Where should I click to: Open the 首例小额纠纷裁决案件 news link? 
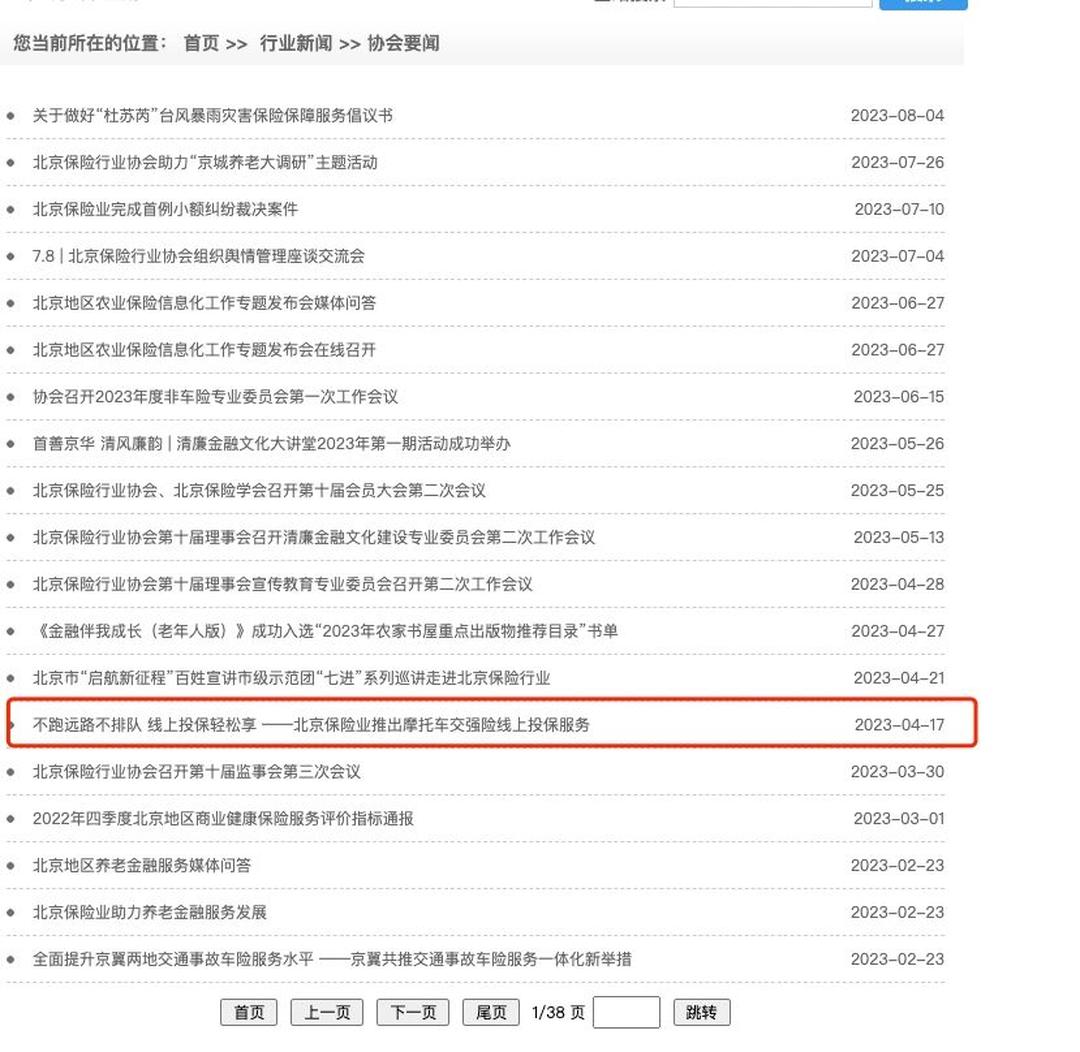(165, 209)
